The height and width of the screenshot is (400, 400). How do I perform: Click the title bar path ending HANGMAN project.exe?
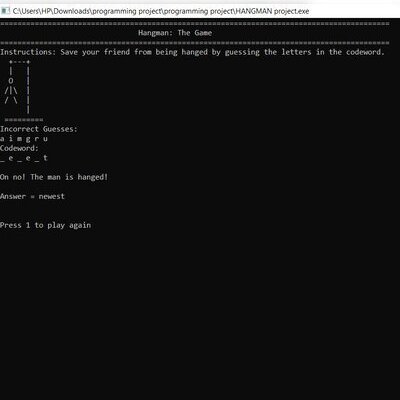point(161,11)
